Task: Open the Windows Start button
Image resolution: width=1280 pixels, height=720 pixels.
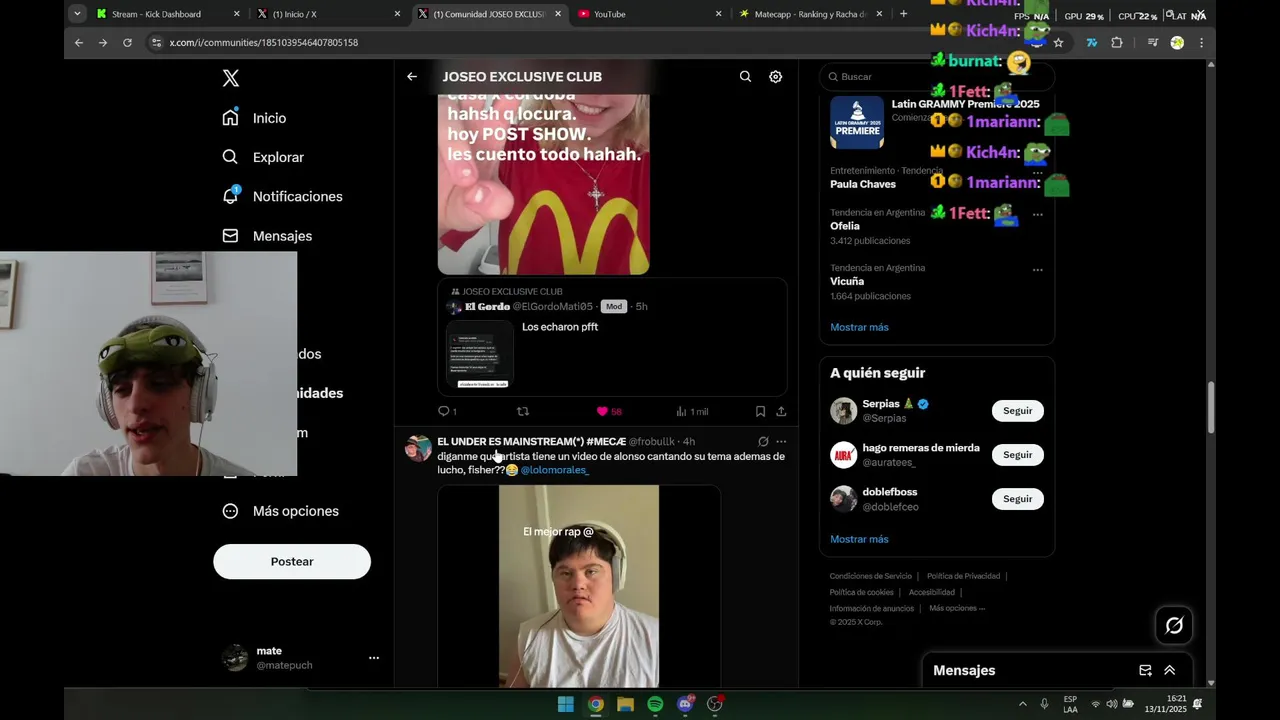Action: (565, 704)
